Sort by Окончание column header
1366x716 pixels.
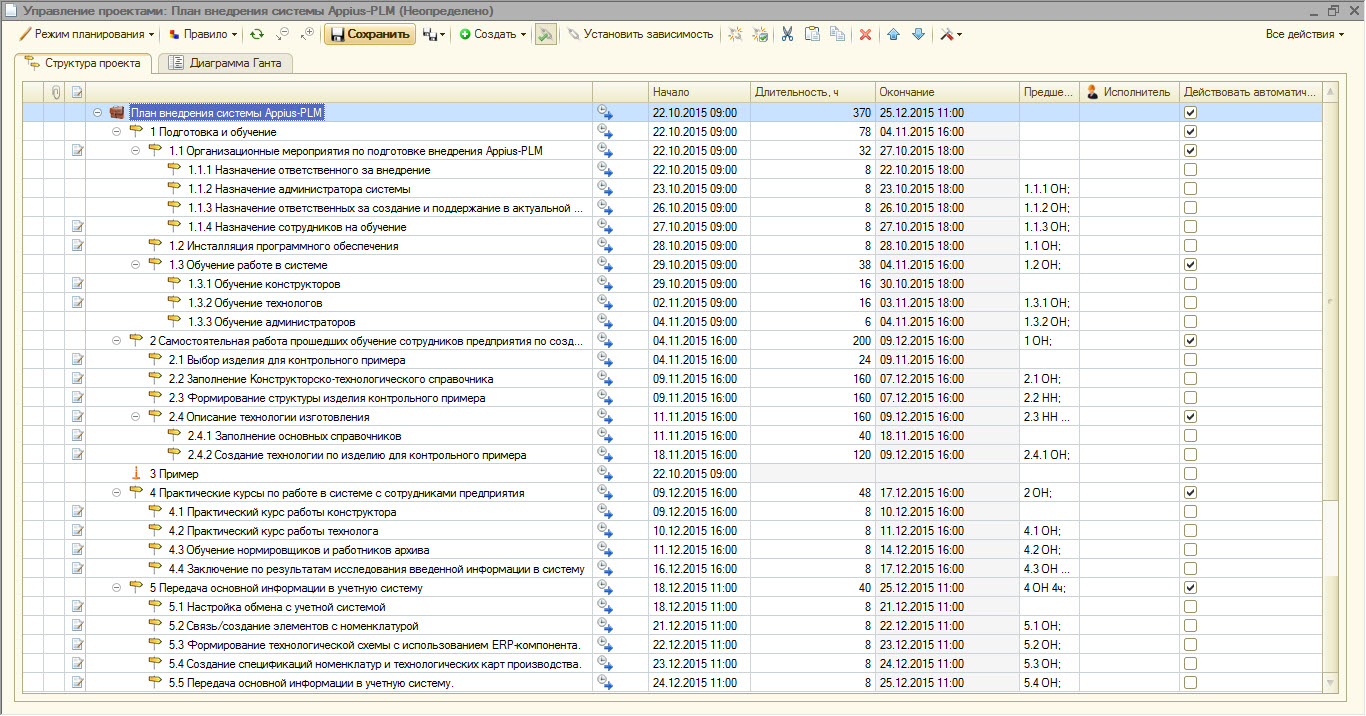(948, 92)
